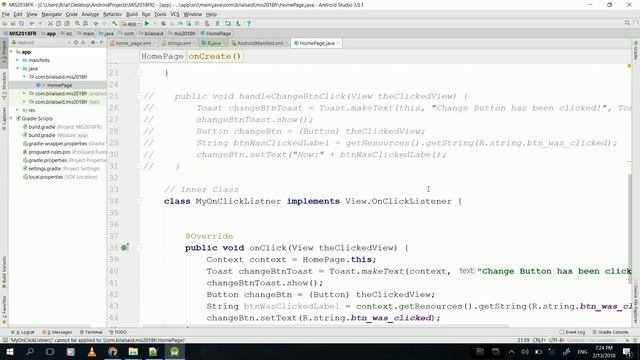Collapse the Gradle Scripts node
640x360 pixels.
(11, 118)
